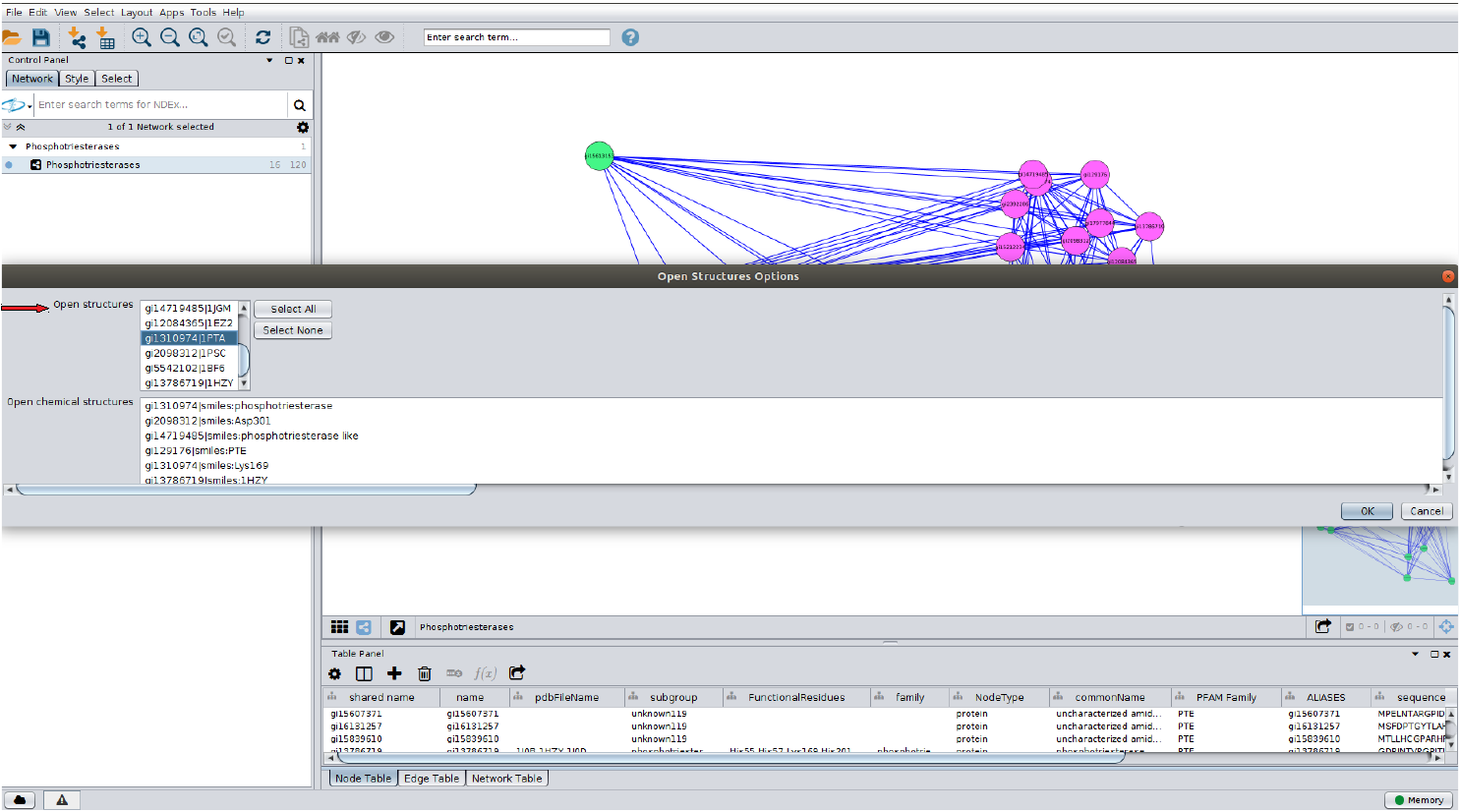The width and height of the screenshot is (1459, 812).
Task: Select structure gi2098312|1PSC in list
Action: tap(190, 353)
